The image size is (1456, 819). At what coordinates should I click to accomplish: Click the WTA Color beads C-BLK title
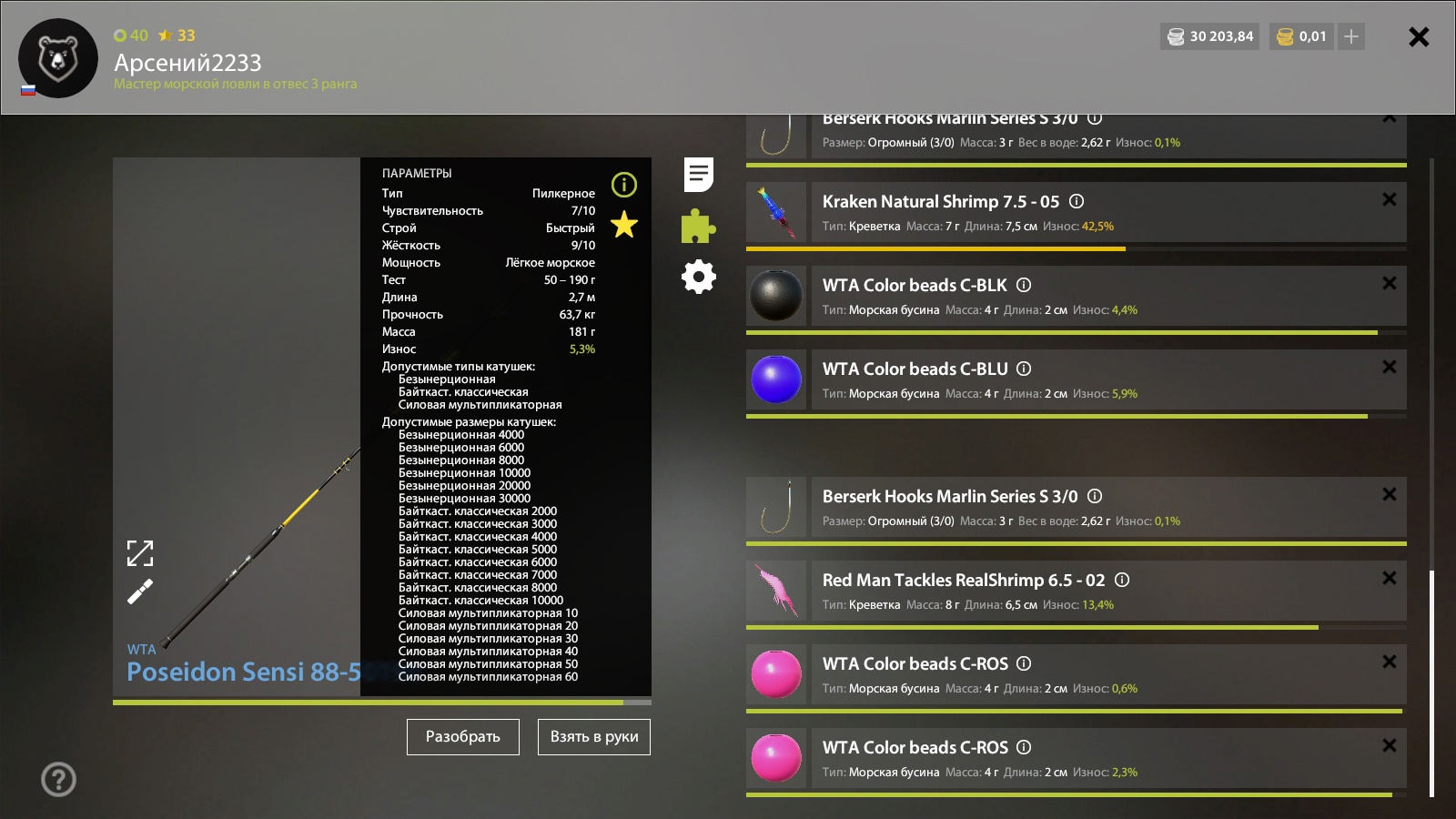(x=915, y=285)
